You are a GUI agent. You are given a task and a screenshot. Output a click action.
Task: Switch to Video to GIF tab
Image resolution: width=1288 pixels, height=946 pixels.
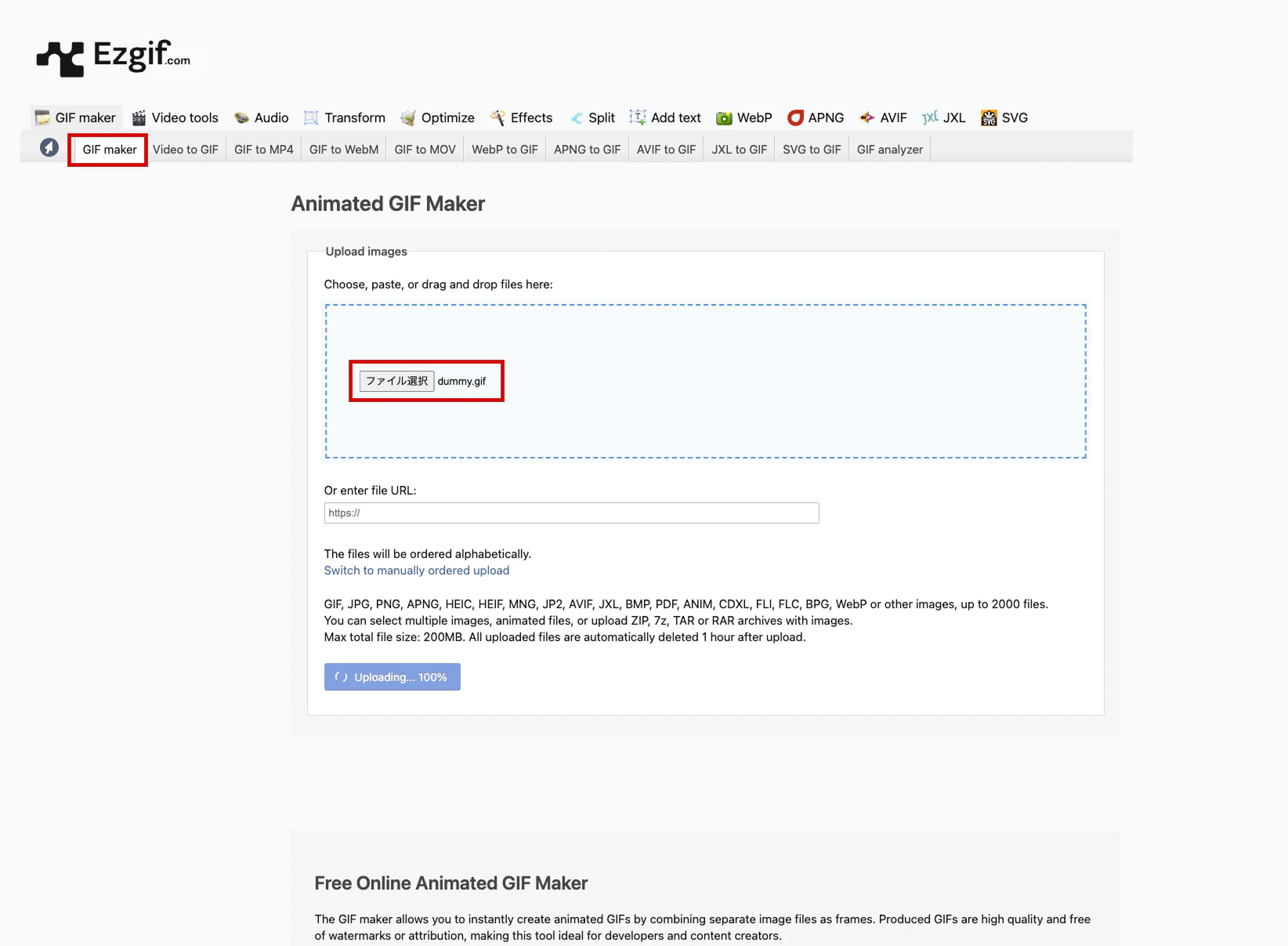click(186, 150)
